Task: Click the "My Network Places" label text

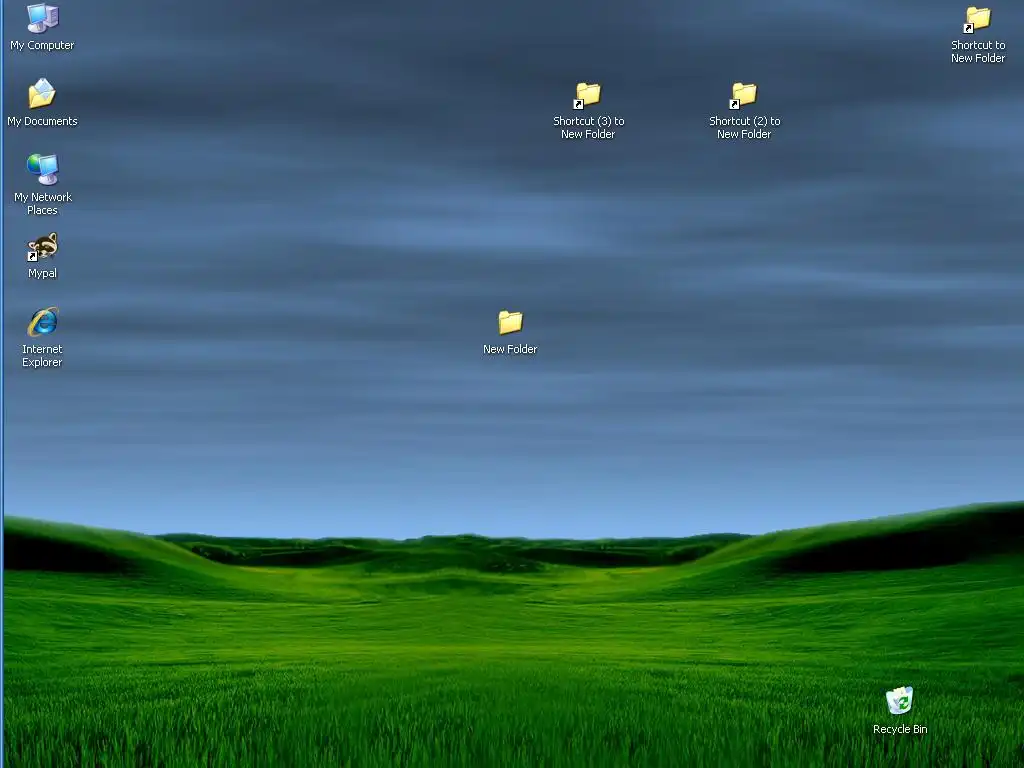Action: (42, 203)
